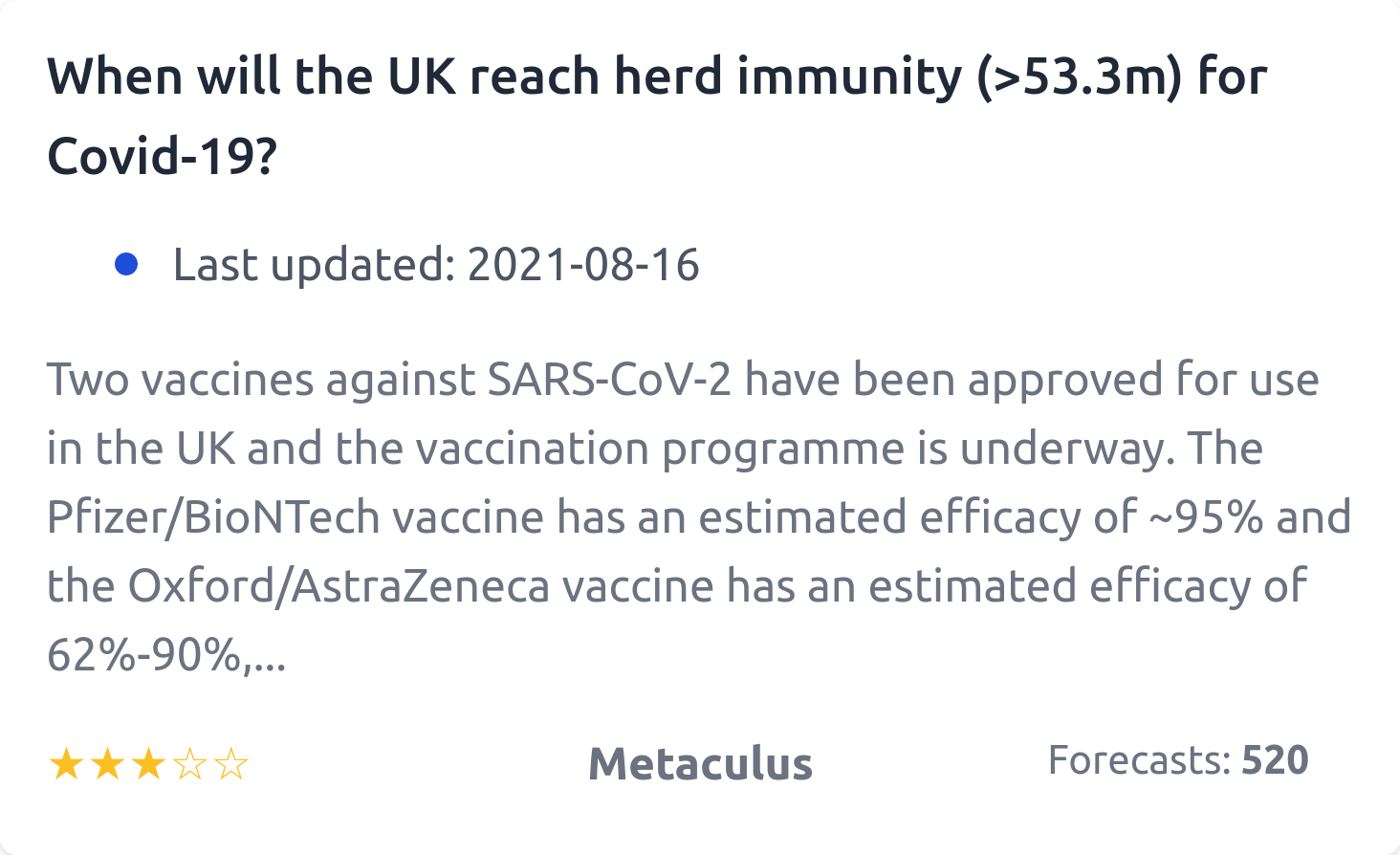Click the forecast count 520

click(1275, 761)
